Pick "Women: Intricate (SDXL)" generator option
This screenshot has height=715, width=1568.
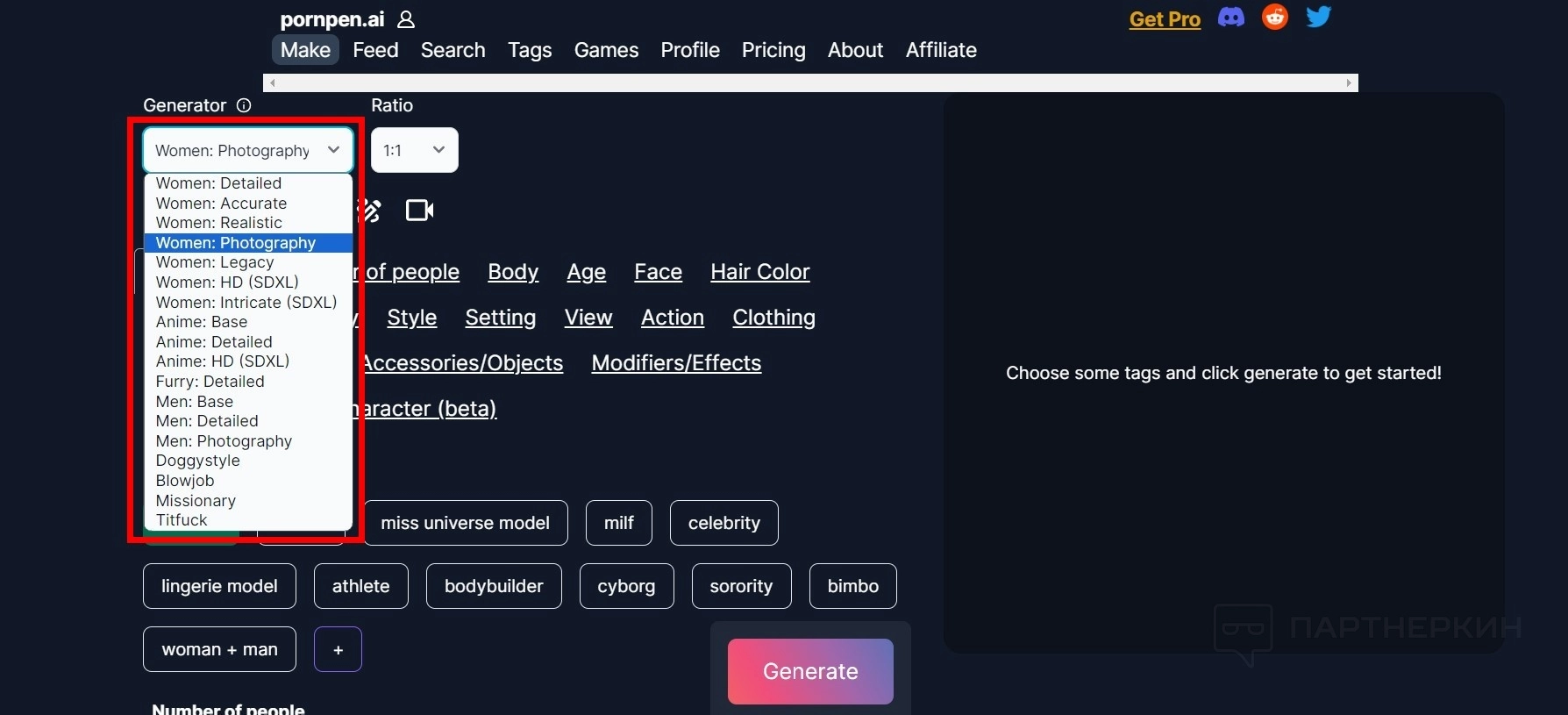(248, 303)
